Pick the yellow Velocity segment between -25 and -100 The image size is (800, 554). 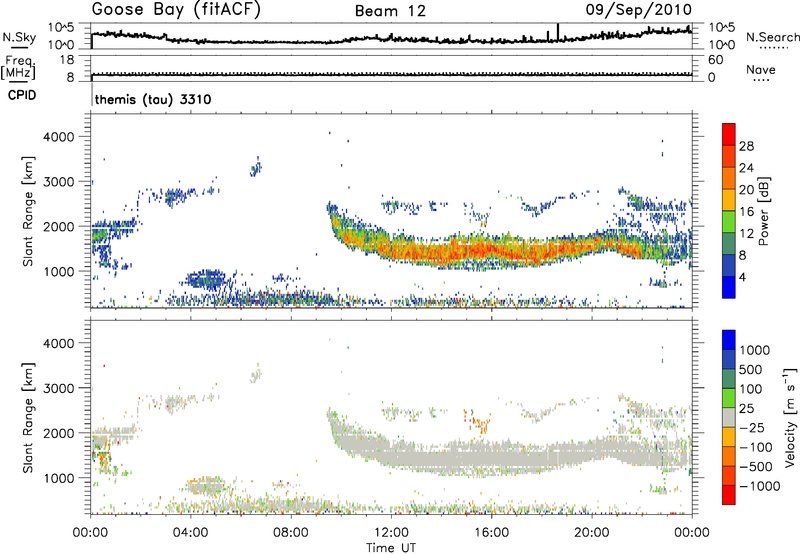click(x=729, y=437)
